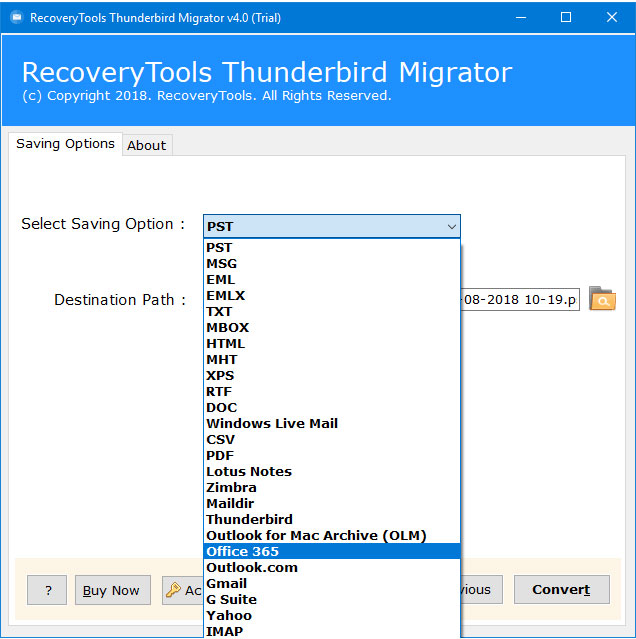Choose HTML from the format list
The image size is (636, 639).
(x=332, y=344)
